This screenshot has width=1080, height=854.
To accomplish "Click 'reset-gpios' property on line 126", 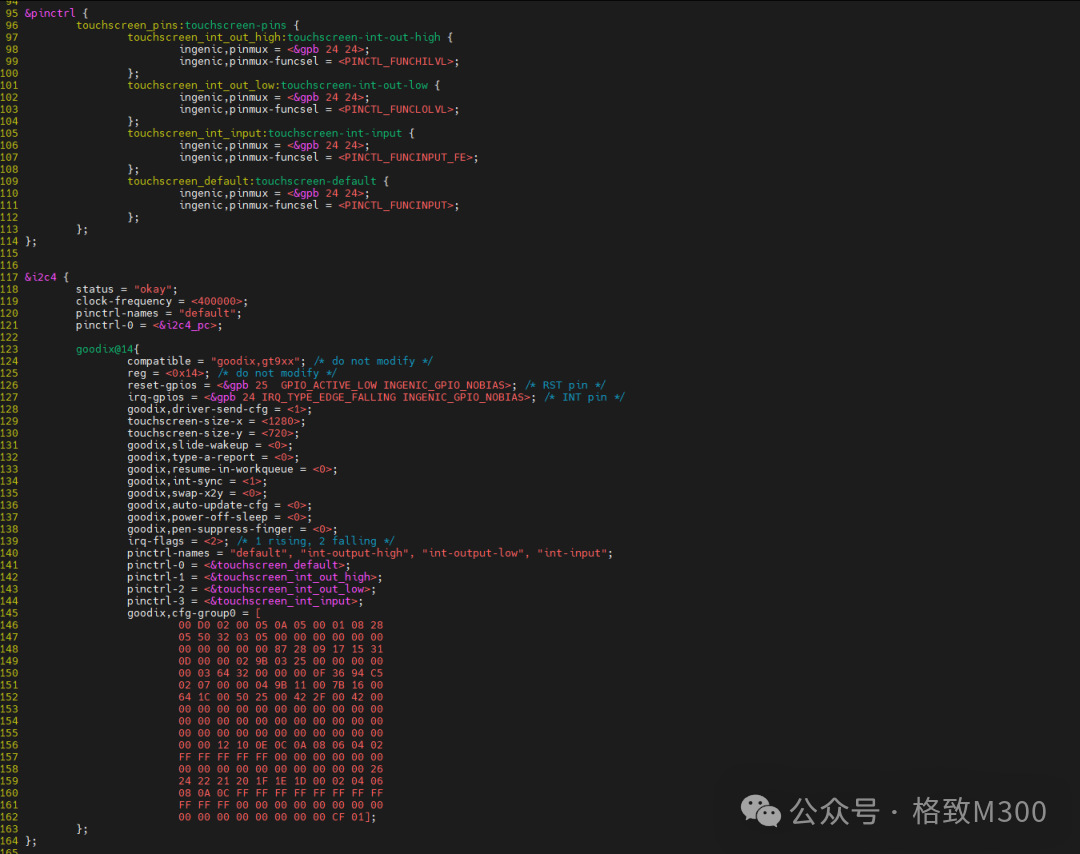I will click(162, 385).
